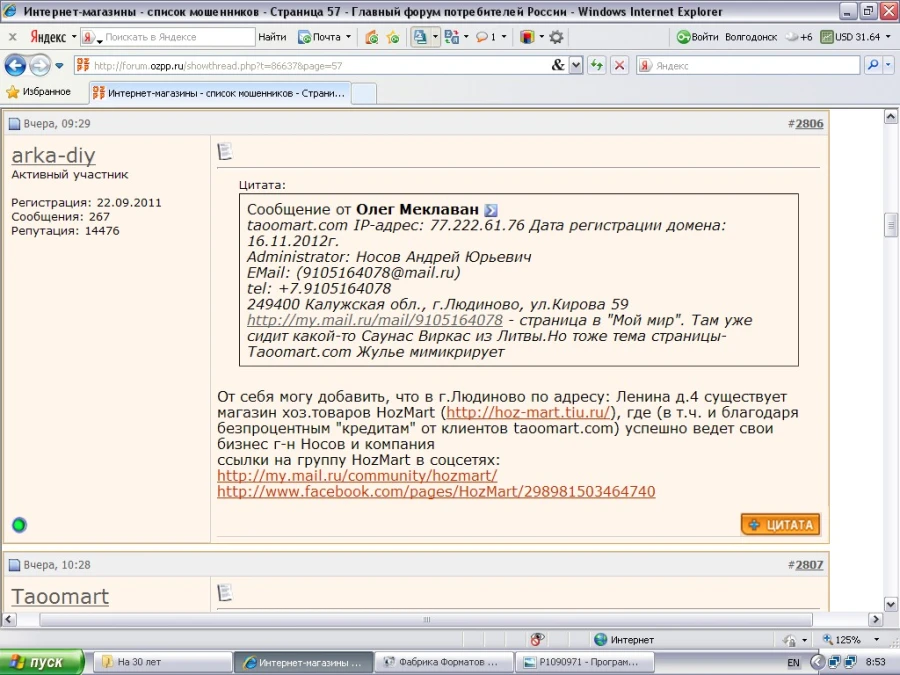Click the horizontal scrollbar right arrow
Viewport: 900px width, 675px height.
coord(875,619)
